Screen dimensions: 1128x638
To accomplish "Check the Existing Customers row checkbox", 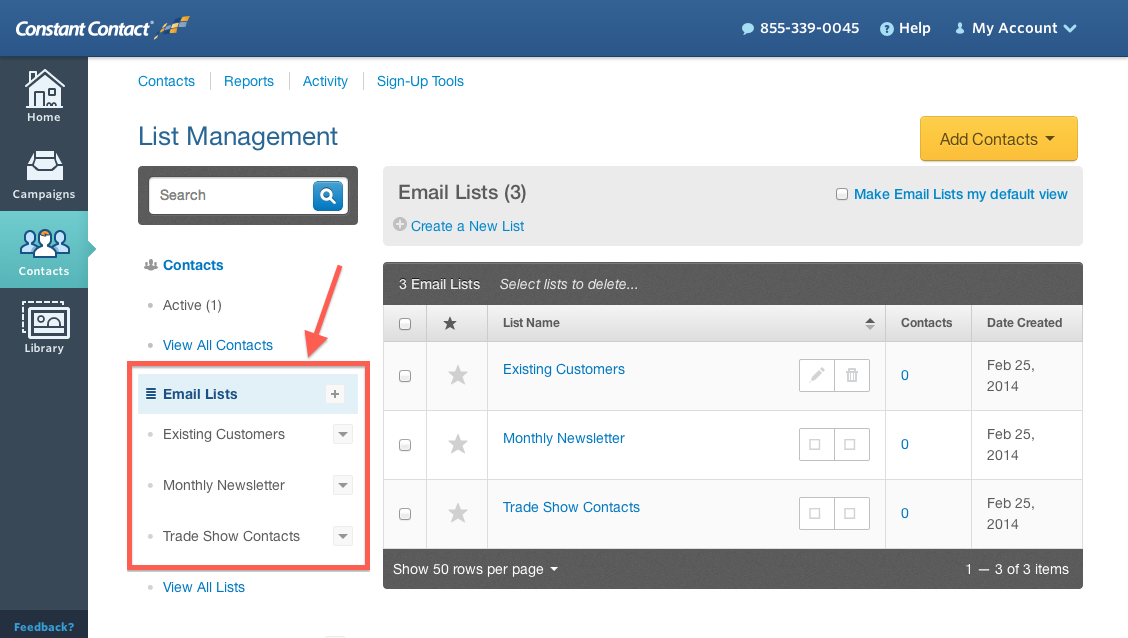I will [405, 375].
